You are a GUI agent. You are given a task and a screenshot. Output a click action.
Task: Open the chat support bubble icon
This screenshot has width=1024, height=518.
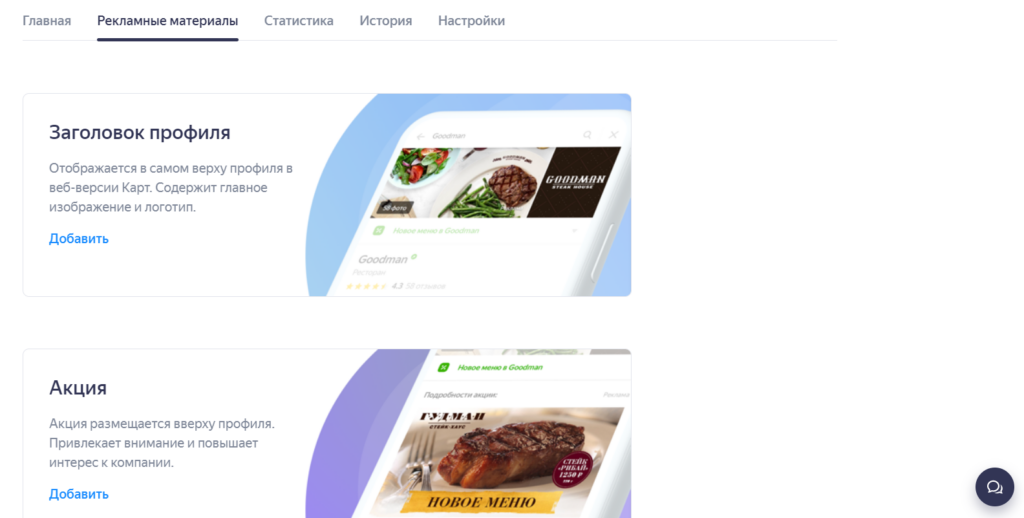(x=995, y=487)
